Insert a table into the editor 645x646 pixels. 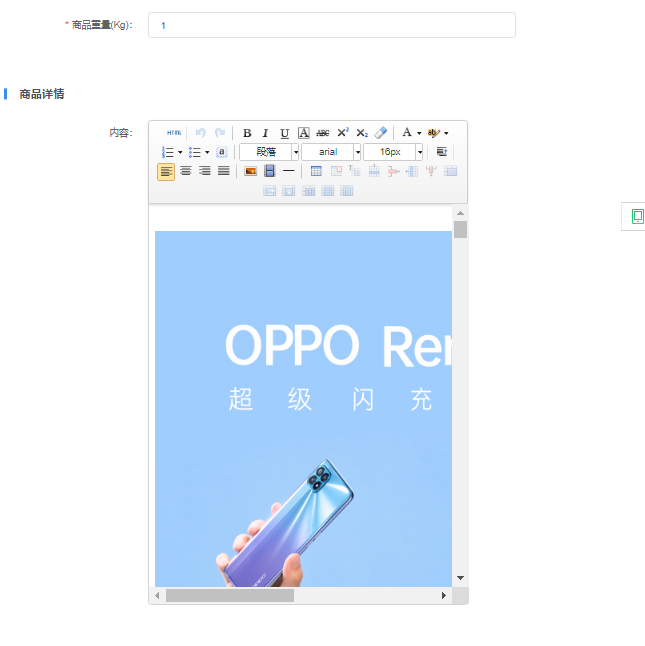pyautogui.click(x=316, y=171)
